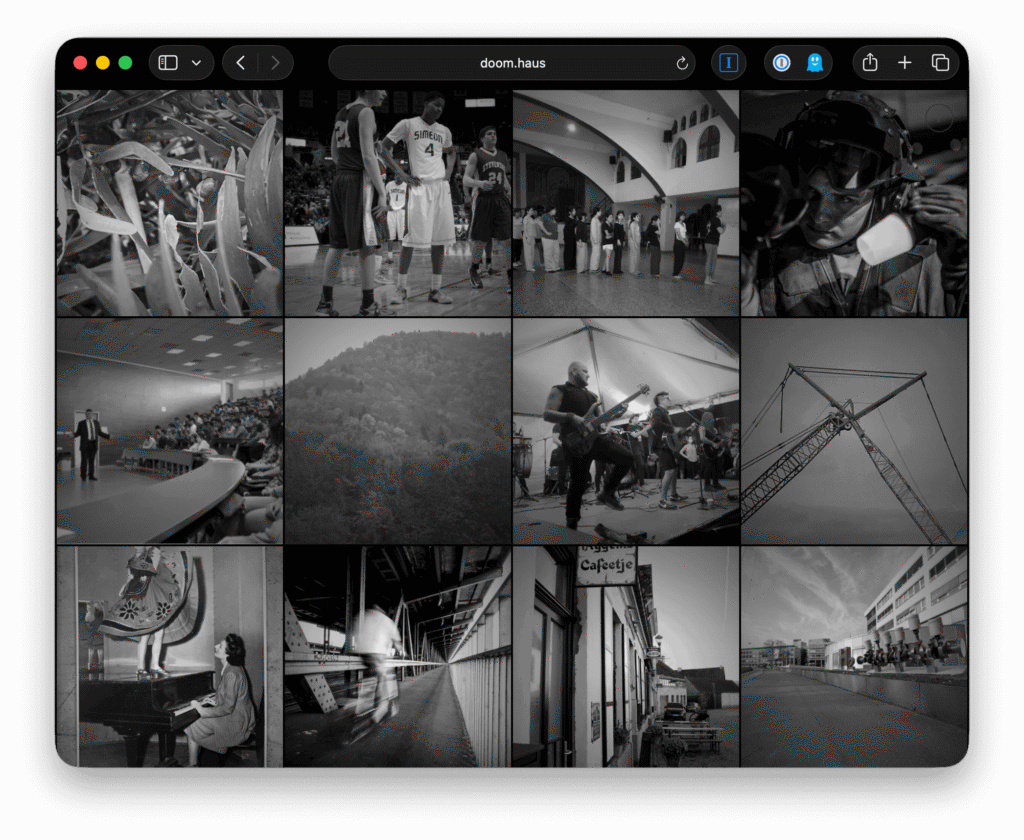Open the woman playing piano photo

169,656
